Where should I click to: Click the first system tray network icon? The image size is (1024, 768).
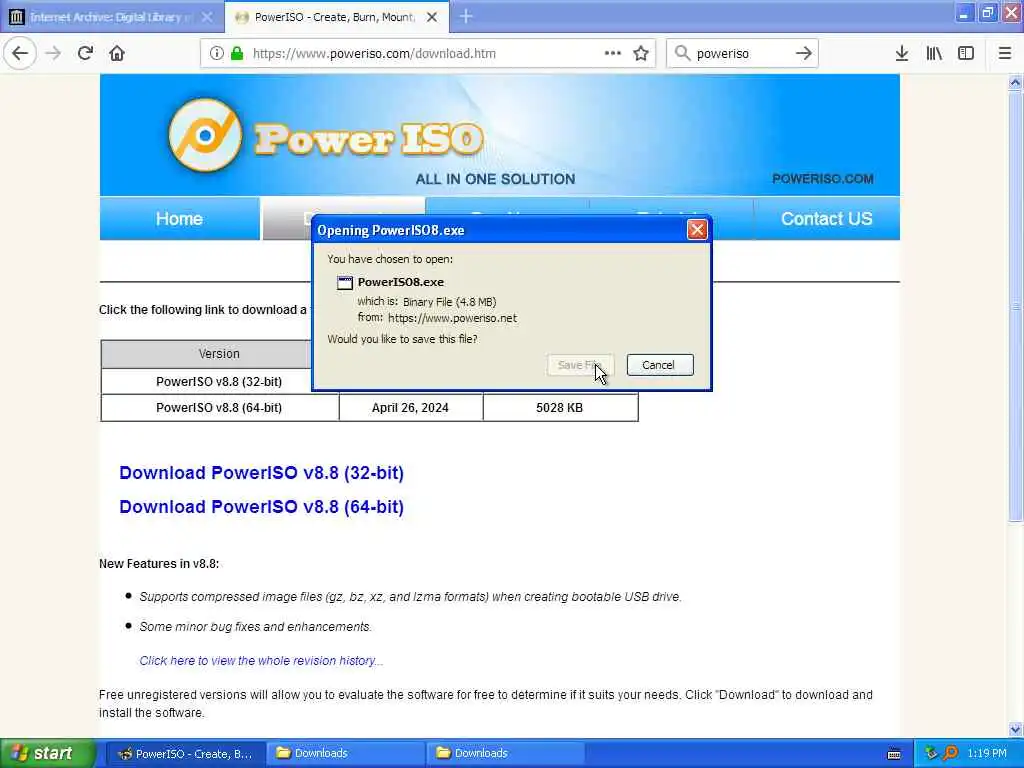point(931,754)
